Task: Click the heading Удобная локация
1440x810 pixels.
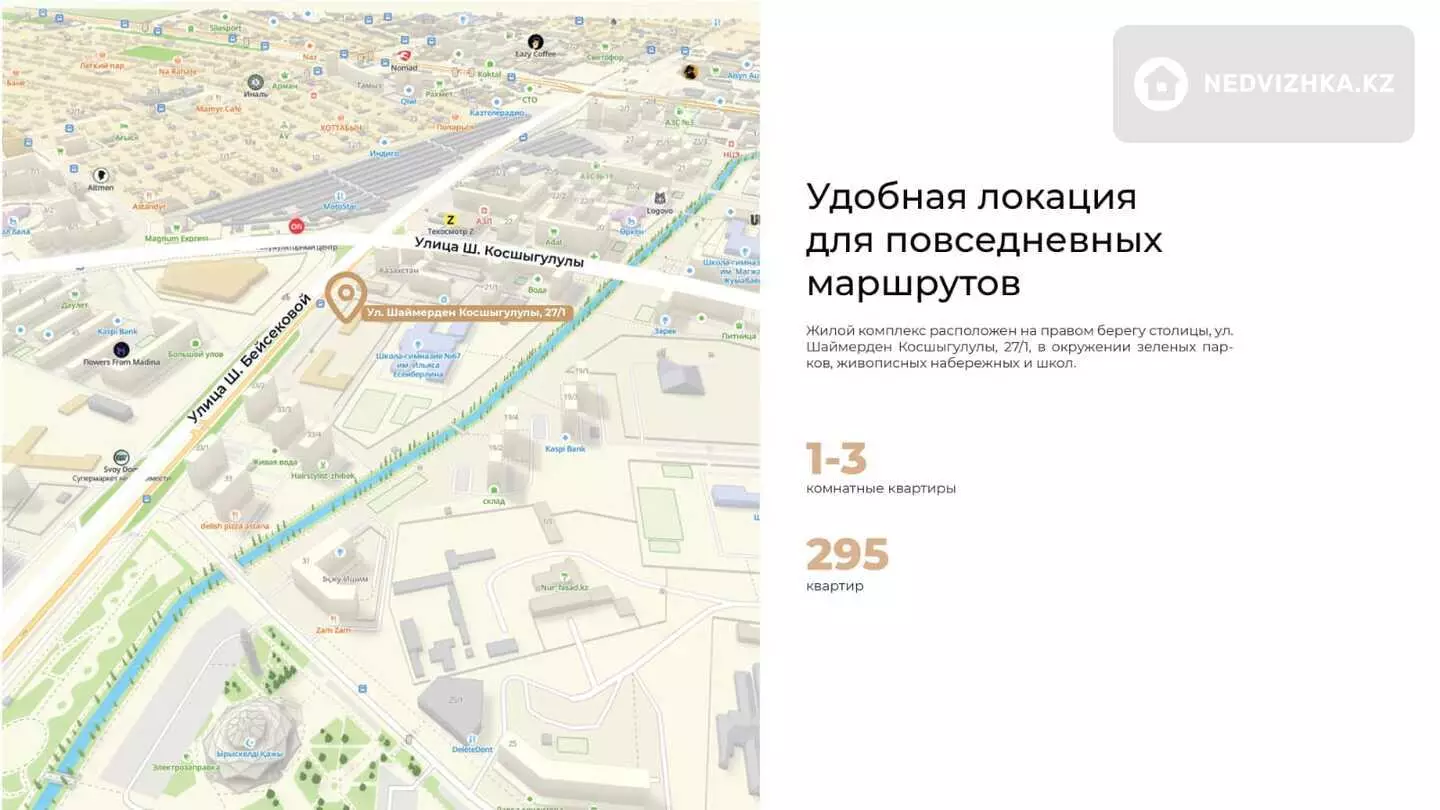Action: point(971,197)
